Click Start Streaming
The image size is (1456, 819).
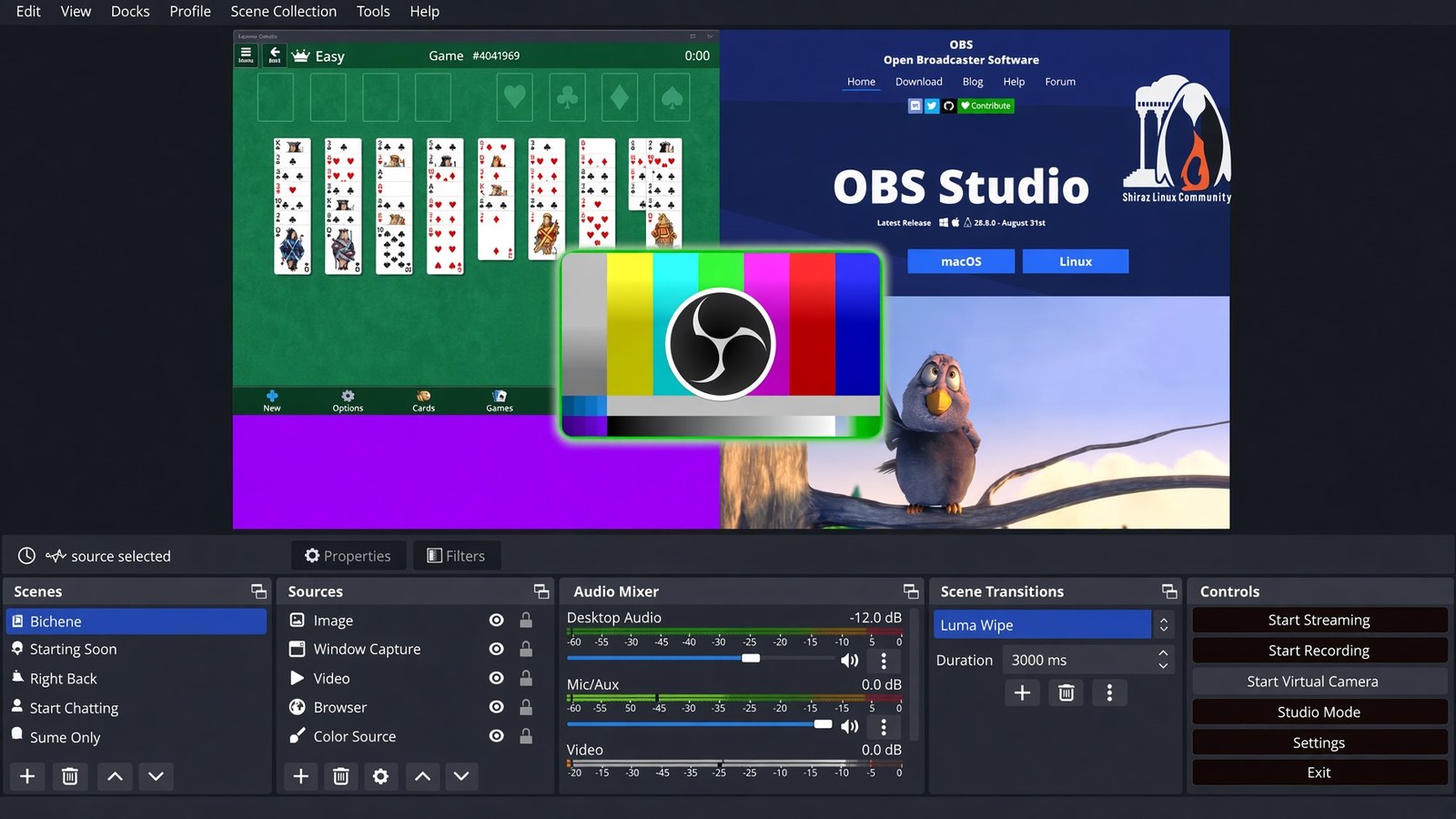click(1319, 620)
